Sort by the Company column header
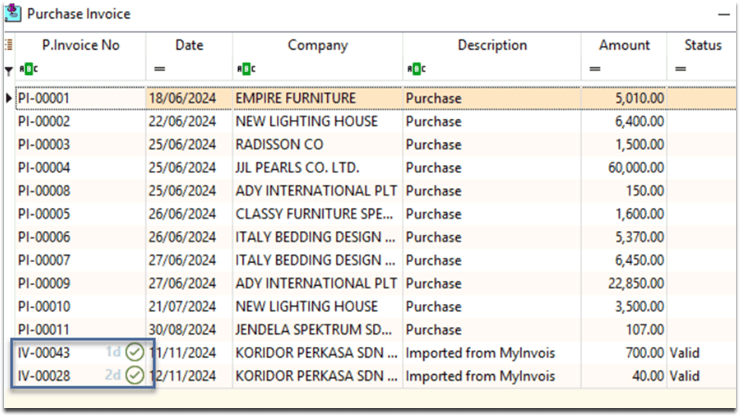Viewport: 740px width, 416px height. click(x=318, y=45)
